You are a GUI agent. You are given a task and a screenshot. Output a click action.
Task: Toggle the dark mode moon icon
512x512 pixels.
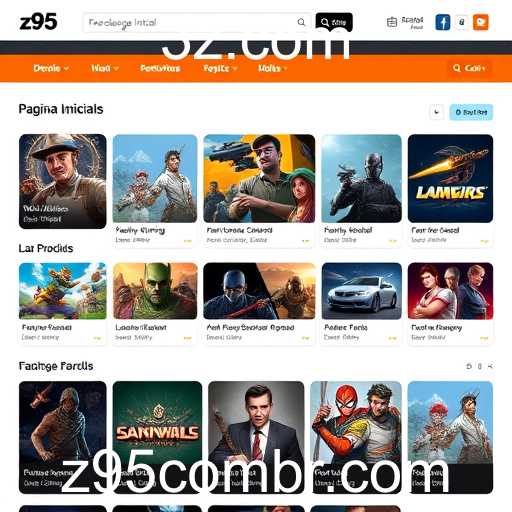tap(436, 112)
